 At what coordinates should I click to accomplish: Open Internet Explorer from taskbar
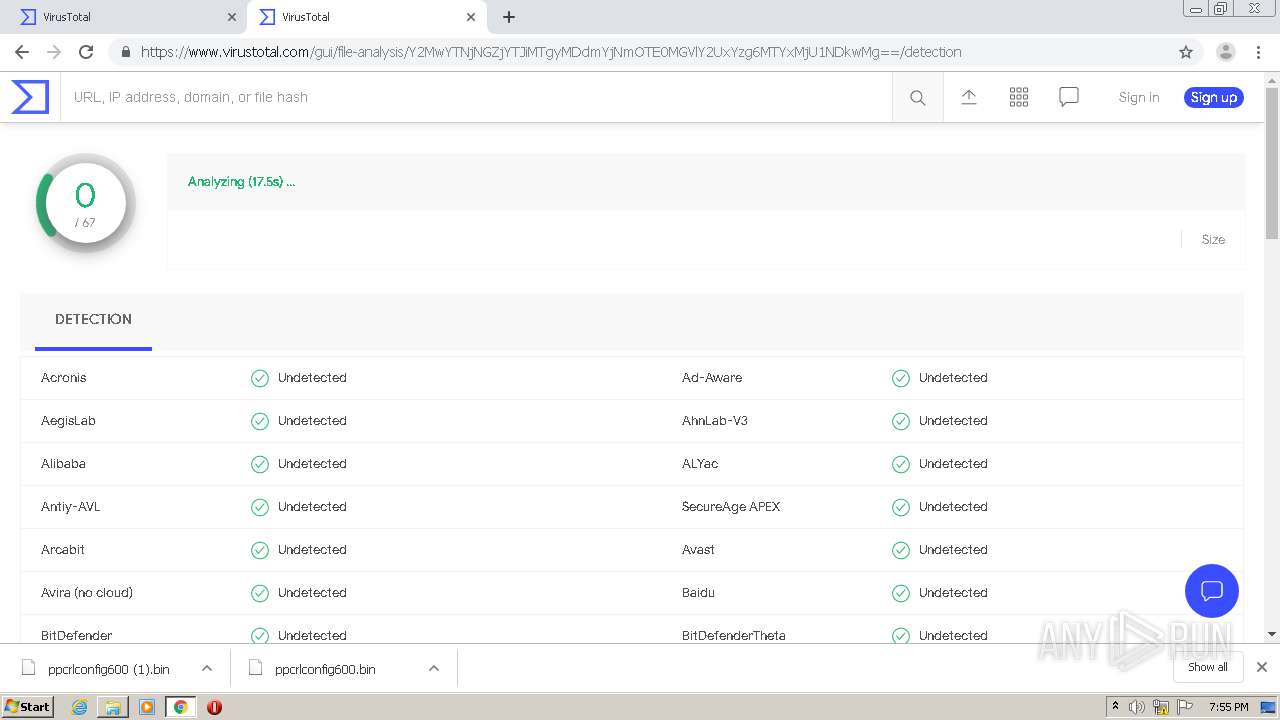[x=80, y=707]
